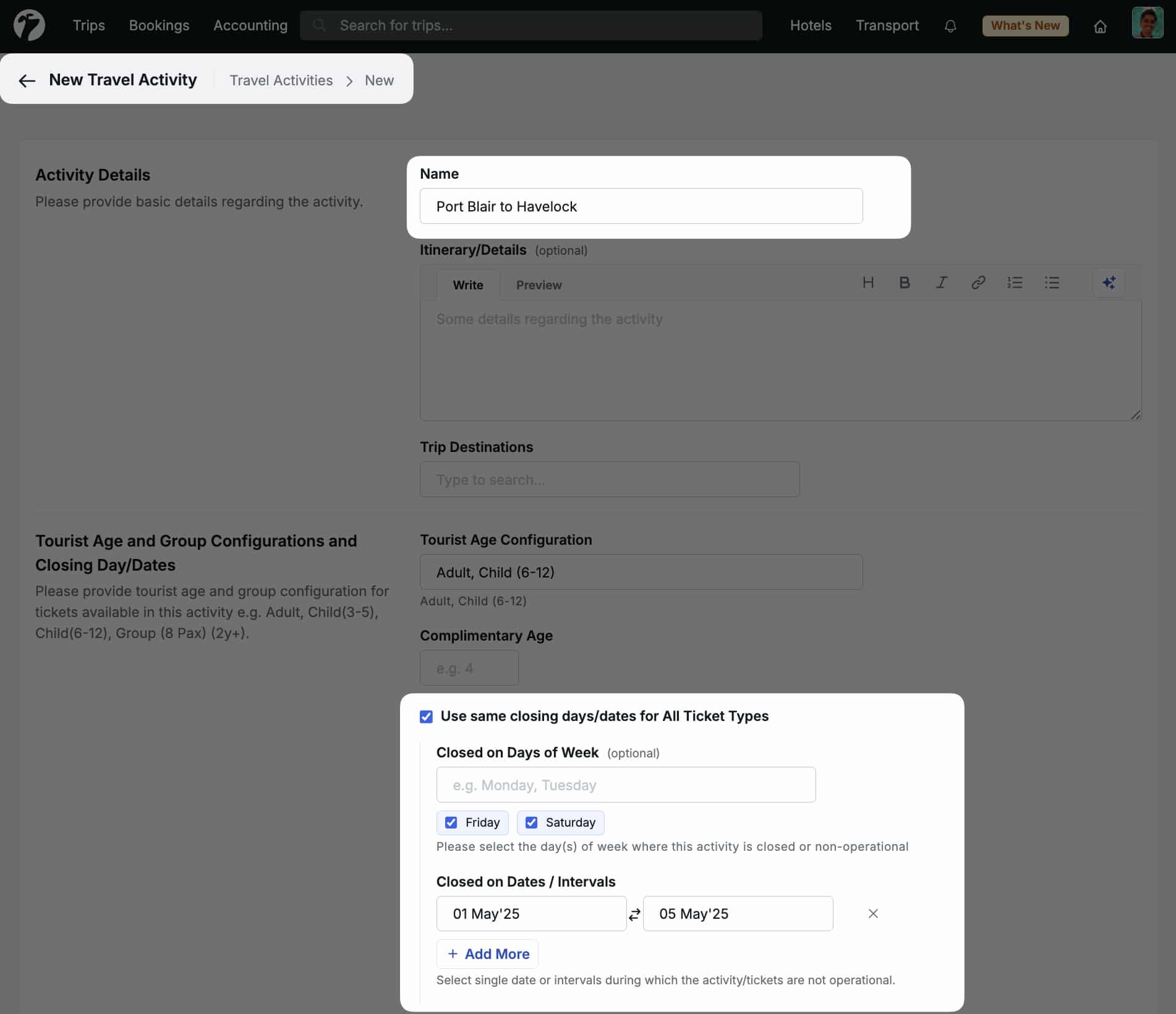Go back using the back arrow
This screenshot has width=1176, height=1014.
tap(27, 80)
